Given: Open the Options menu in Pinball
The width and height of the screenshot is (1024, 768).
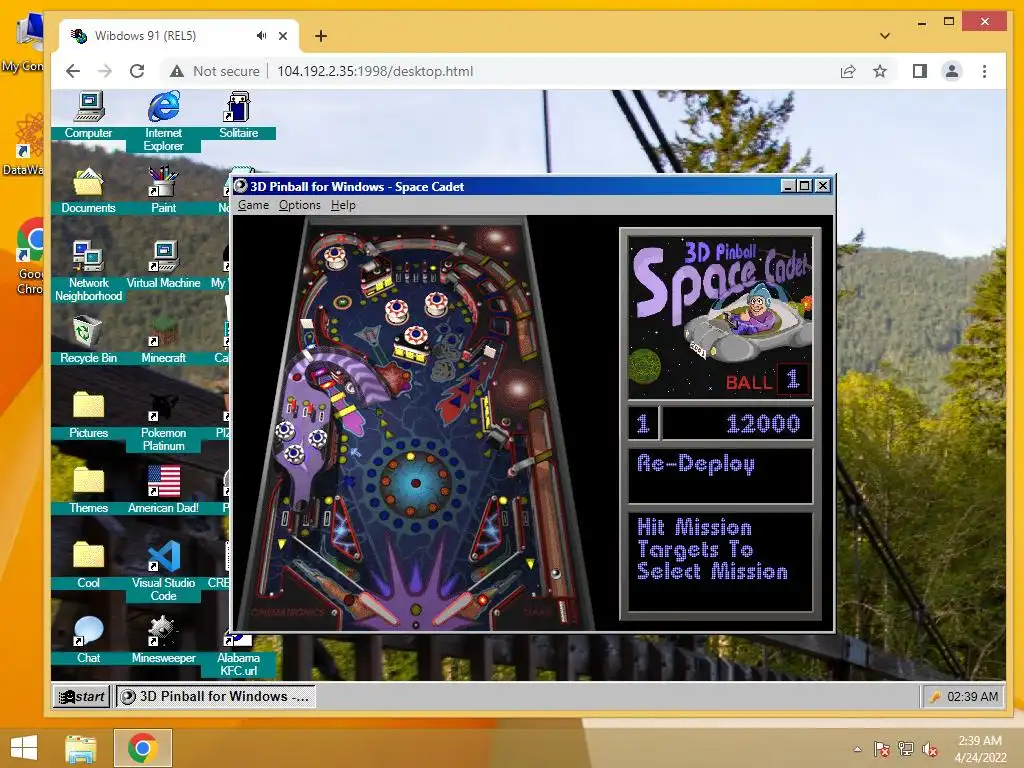Looking at the screenshot, I should click(x=300, y=205).
